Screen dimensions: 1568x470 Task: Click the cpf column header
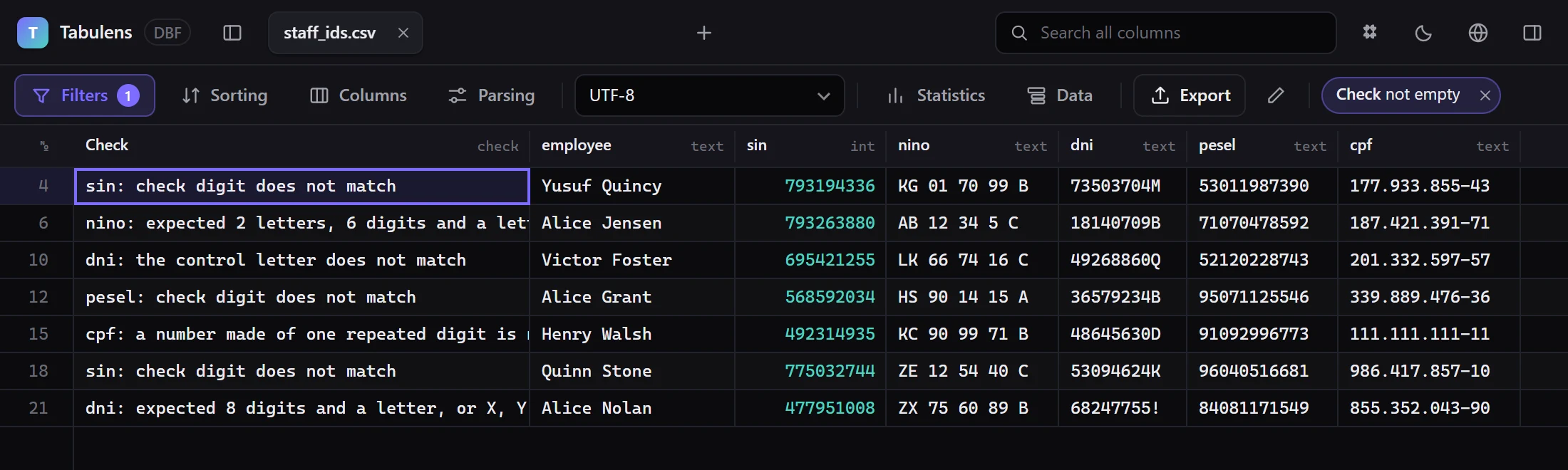(1429, 146)
